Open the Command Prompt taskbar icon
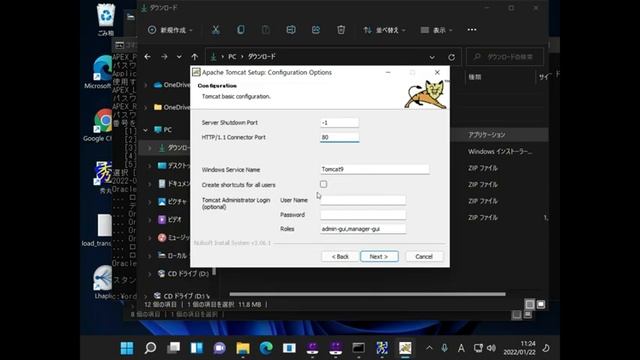This screenshot has width=640, height=360. [359, 348]
